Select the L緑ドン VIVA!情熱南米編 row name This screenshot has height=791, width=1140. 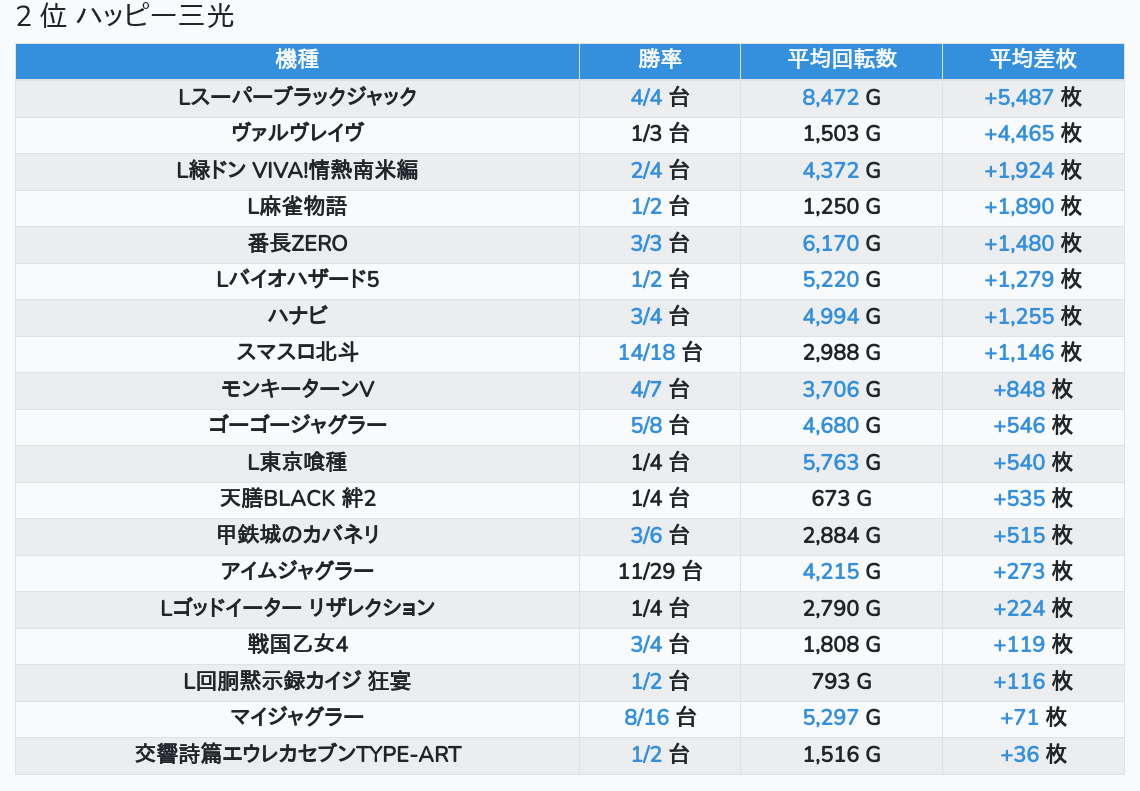pos(297,170)
